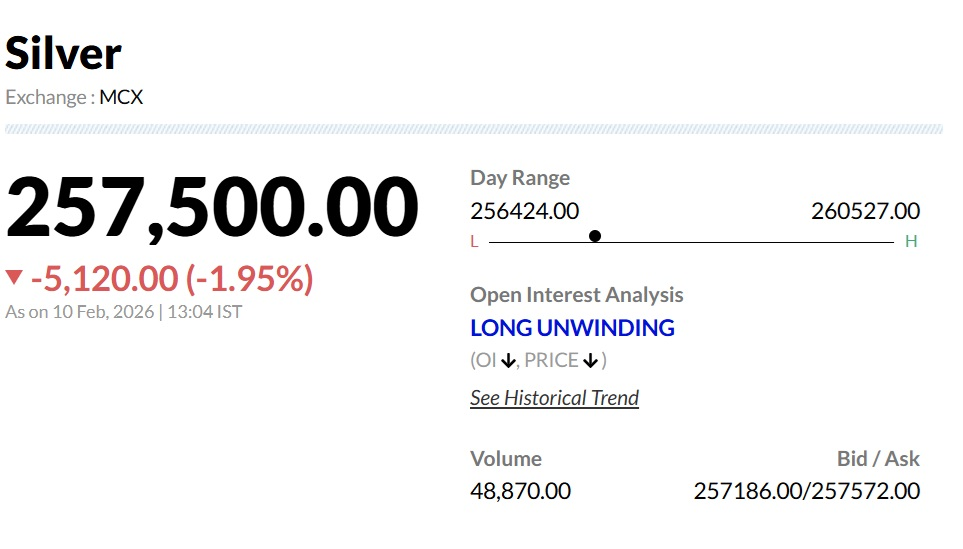Click the Silver heading
Viewport: 963px width, 549px height.
click(64, 53)
